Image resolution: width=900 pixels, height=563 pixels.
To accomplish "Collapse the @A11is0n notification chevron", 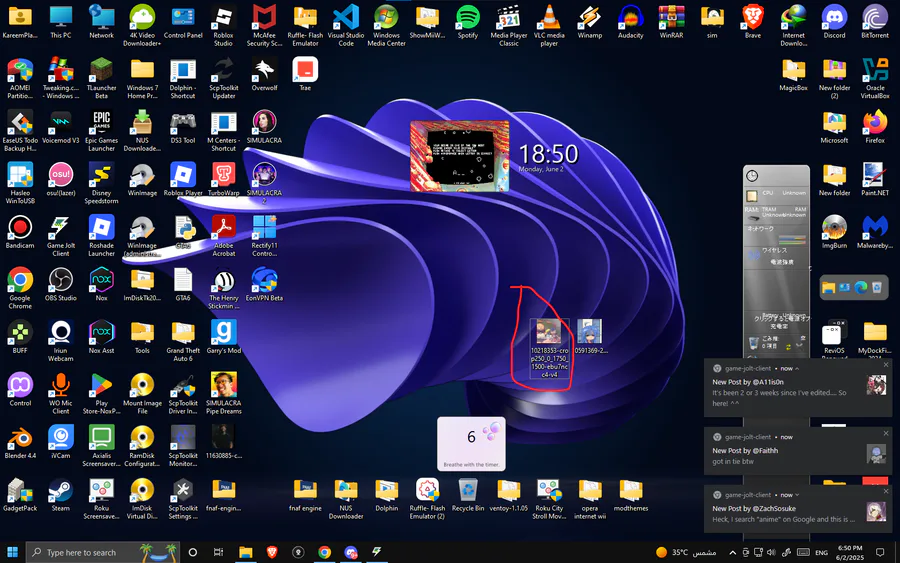I will [x=797, y=368].
